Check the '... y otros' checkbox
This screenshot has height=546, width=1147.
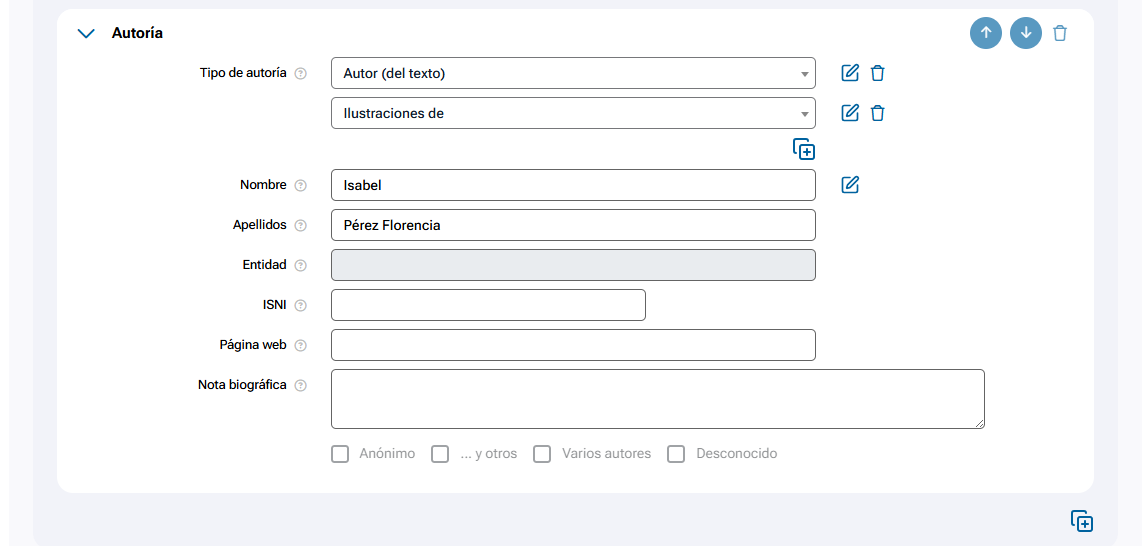click(440, 454)
